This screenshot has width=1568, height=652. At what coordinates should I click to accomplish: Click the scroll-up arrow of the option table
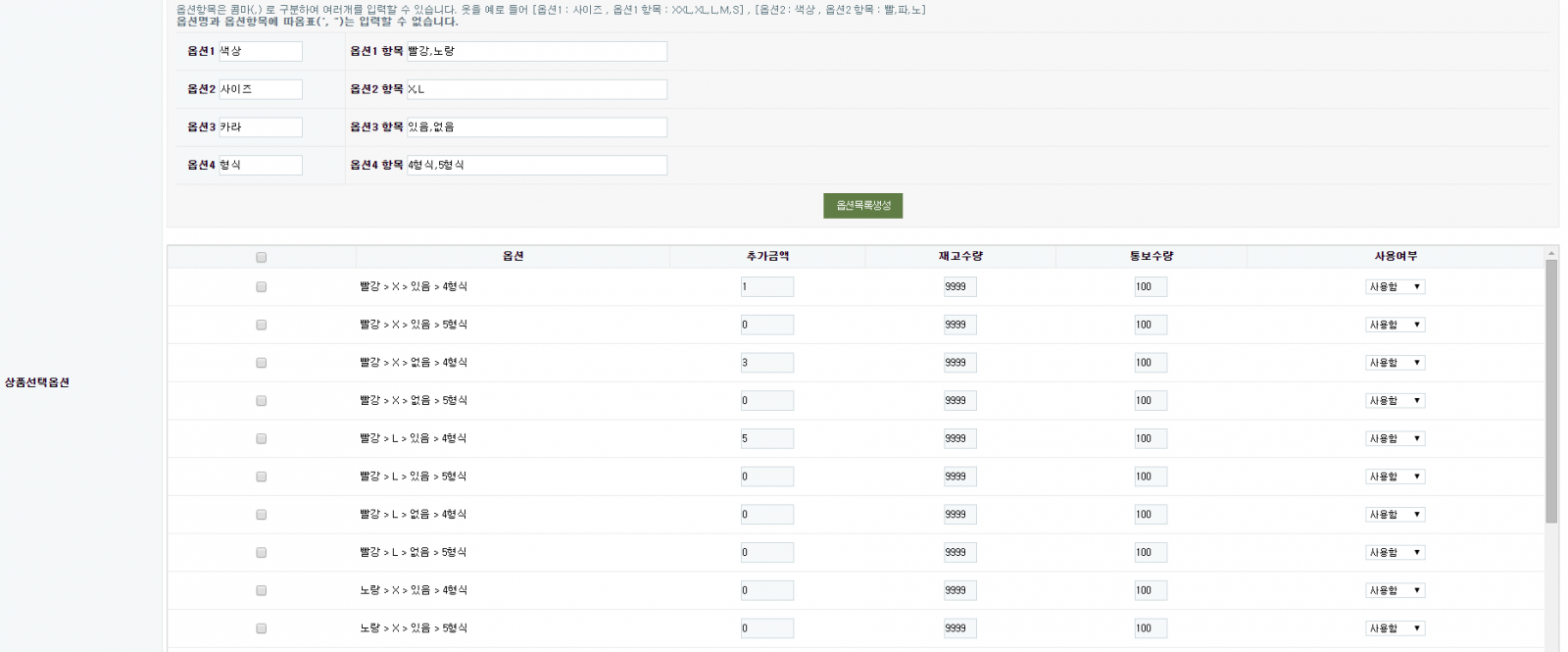[x=1551, y=253]
